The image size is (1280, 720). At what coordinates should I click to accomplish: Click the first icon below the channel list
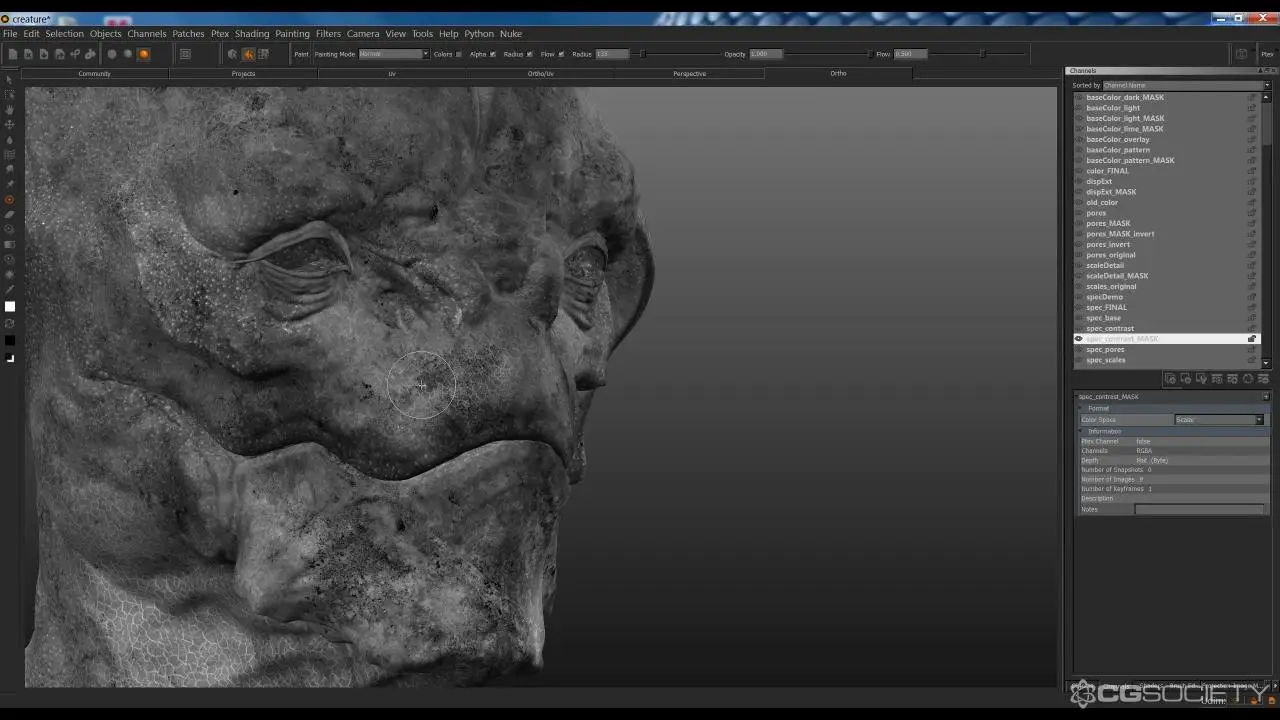click(x=1170, y=379)
